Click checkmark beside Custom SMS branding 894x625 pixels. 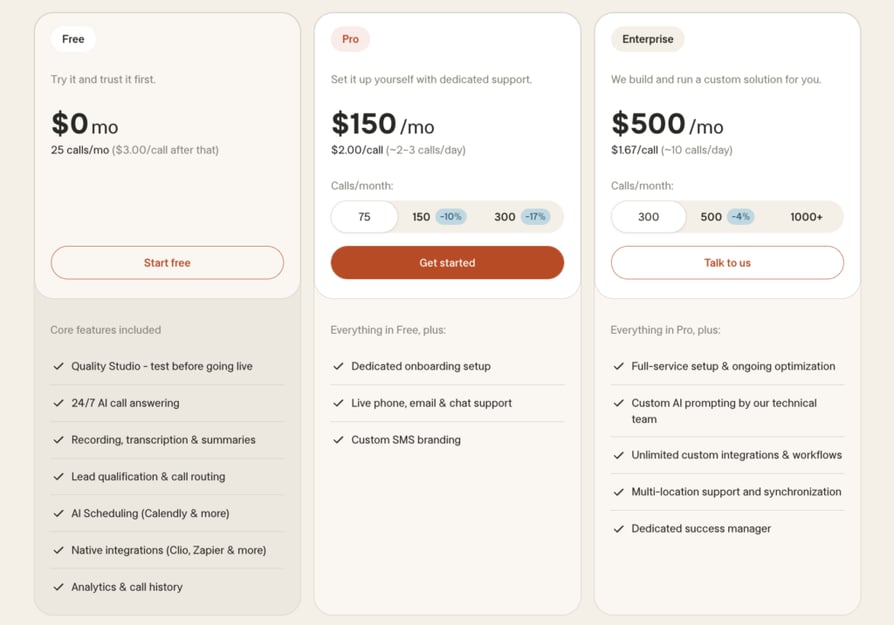338,440
